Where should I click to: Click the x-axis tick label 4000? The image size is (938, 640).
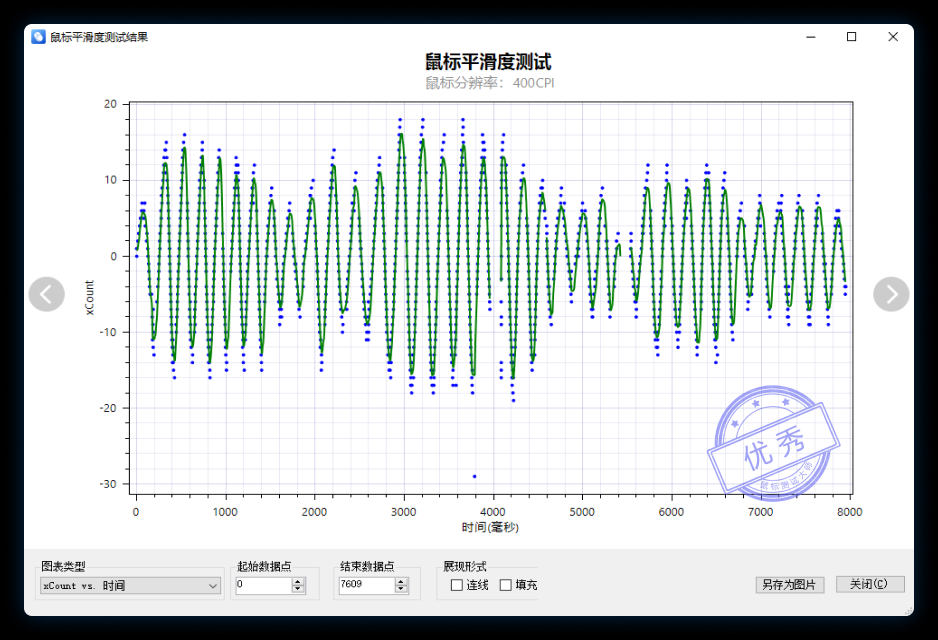click(x=493, y=512)
